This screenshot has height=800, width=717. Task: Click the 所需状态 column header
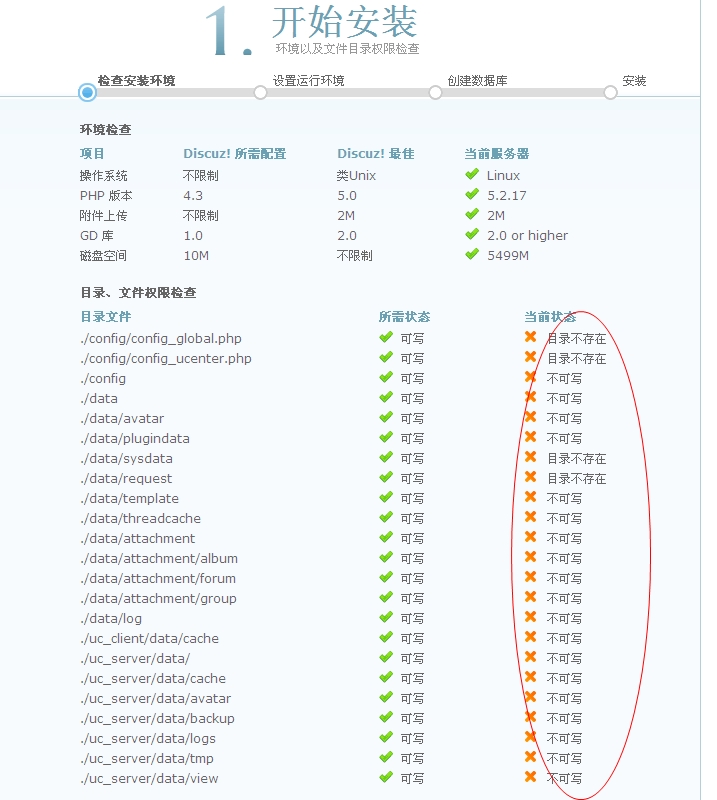404,317
